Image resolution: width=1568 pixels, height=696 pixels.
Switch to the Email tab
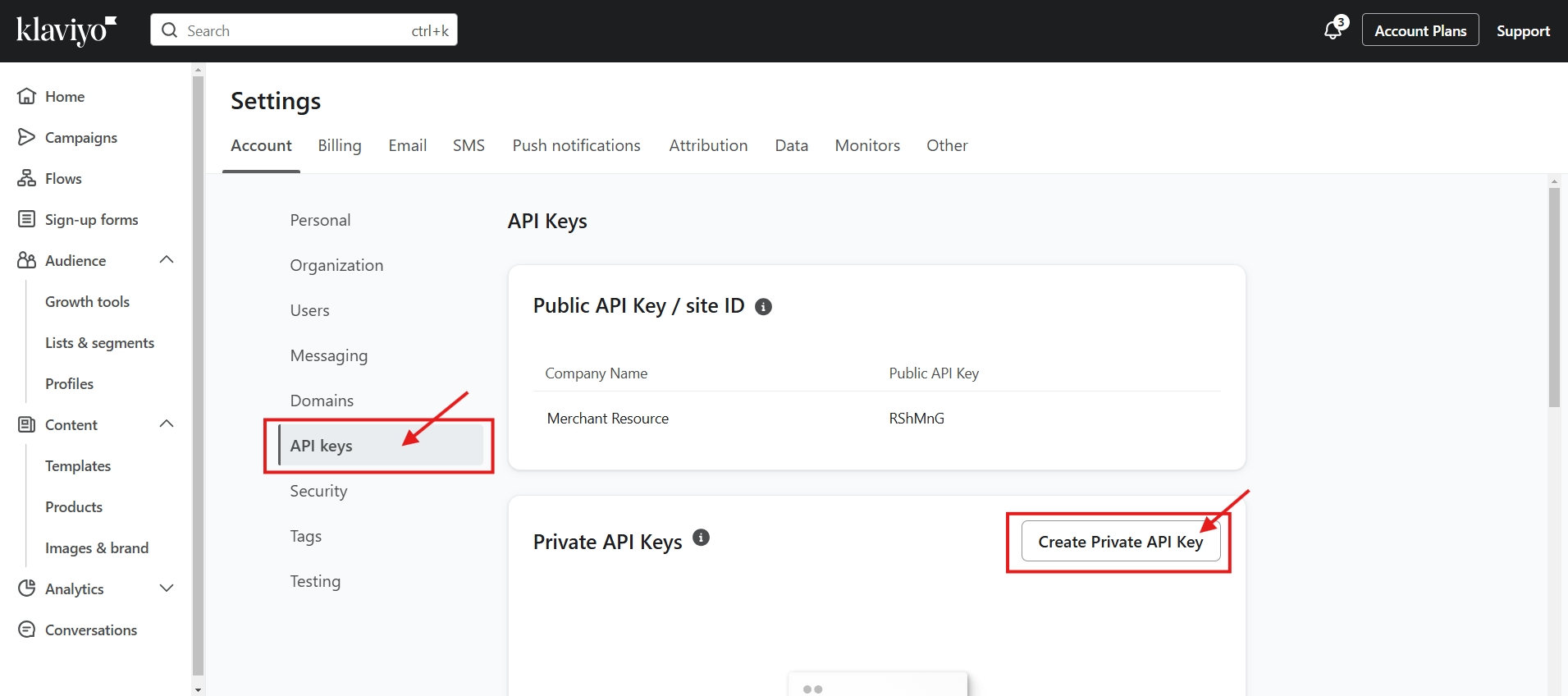click(408, 145)
